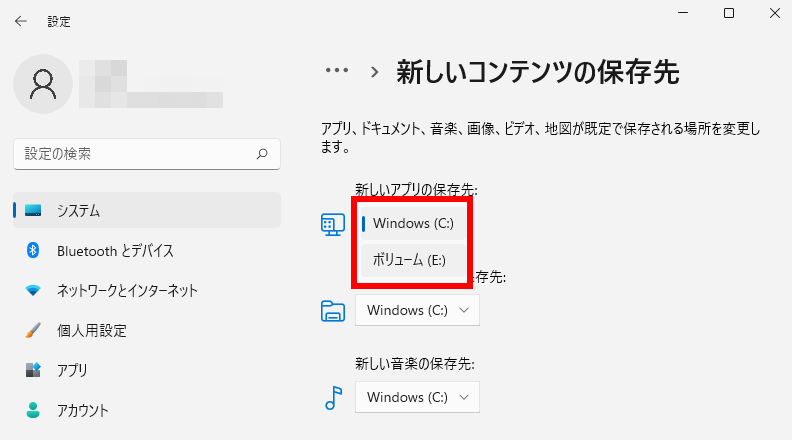
Task: Click the 新しい音楽の保存先 label
Action: tap(415, 364)
